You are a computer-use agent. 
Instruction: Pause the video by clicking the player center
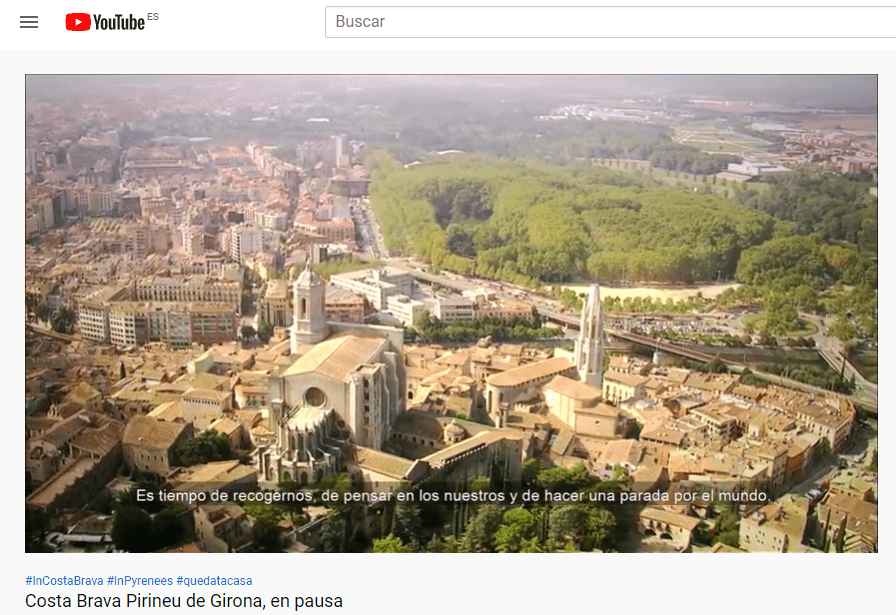click(451, 313)
